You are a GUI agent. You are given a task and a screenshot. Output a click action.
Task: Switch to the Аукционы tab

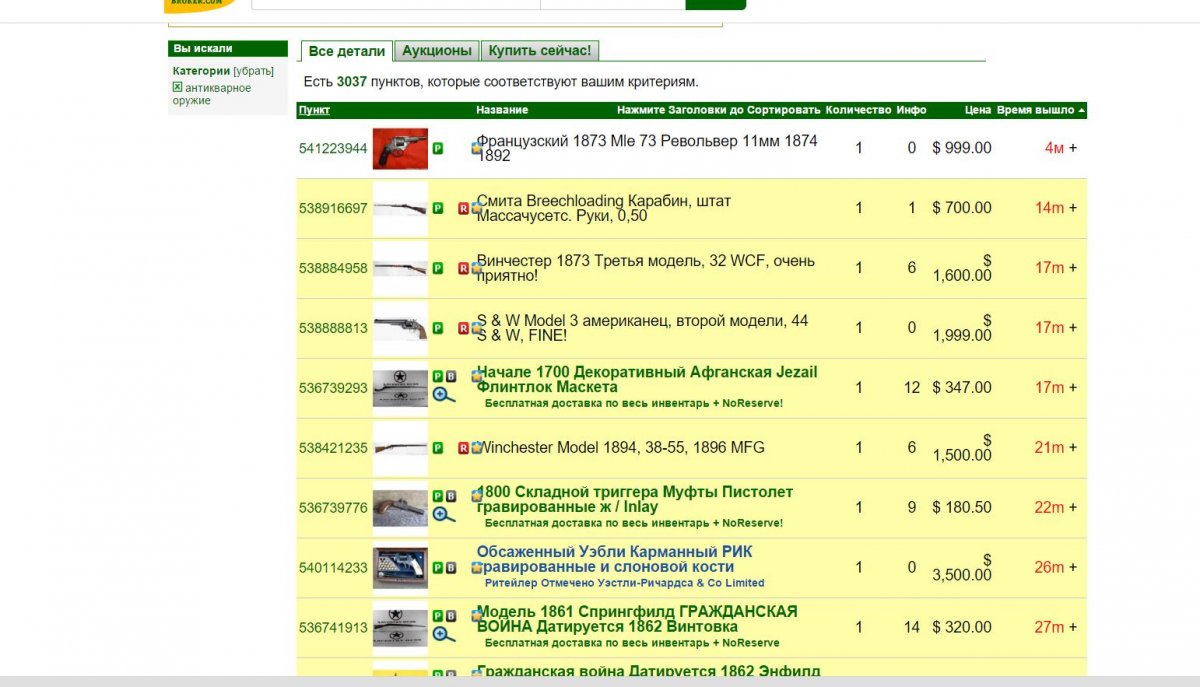click(436, 51)
